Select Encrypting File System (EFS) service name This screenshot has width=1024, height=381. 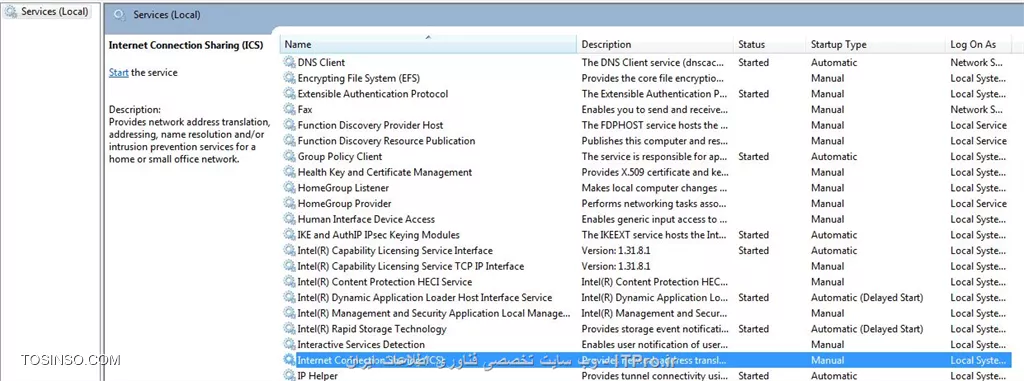pos(359,78)
